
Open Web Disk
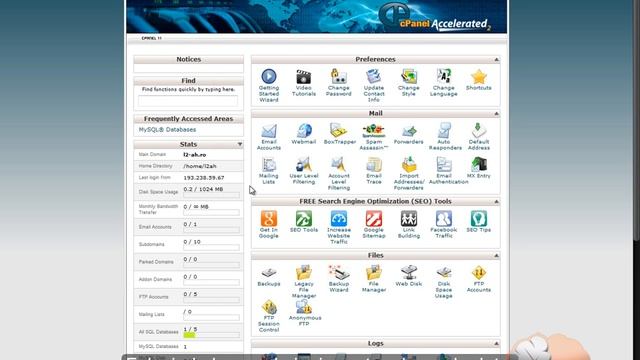pyautogui.click(x=409, y=273)
